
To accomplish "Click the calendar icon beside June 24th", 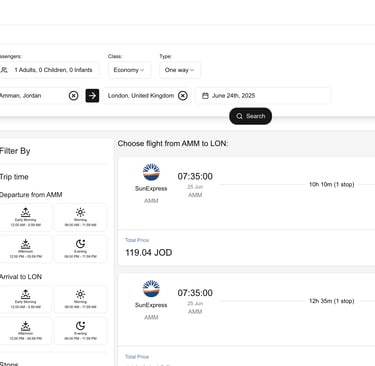I will click(205, 96).
